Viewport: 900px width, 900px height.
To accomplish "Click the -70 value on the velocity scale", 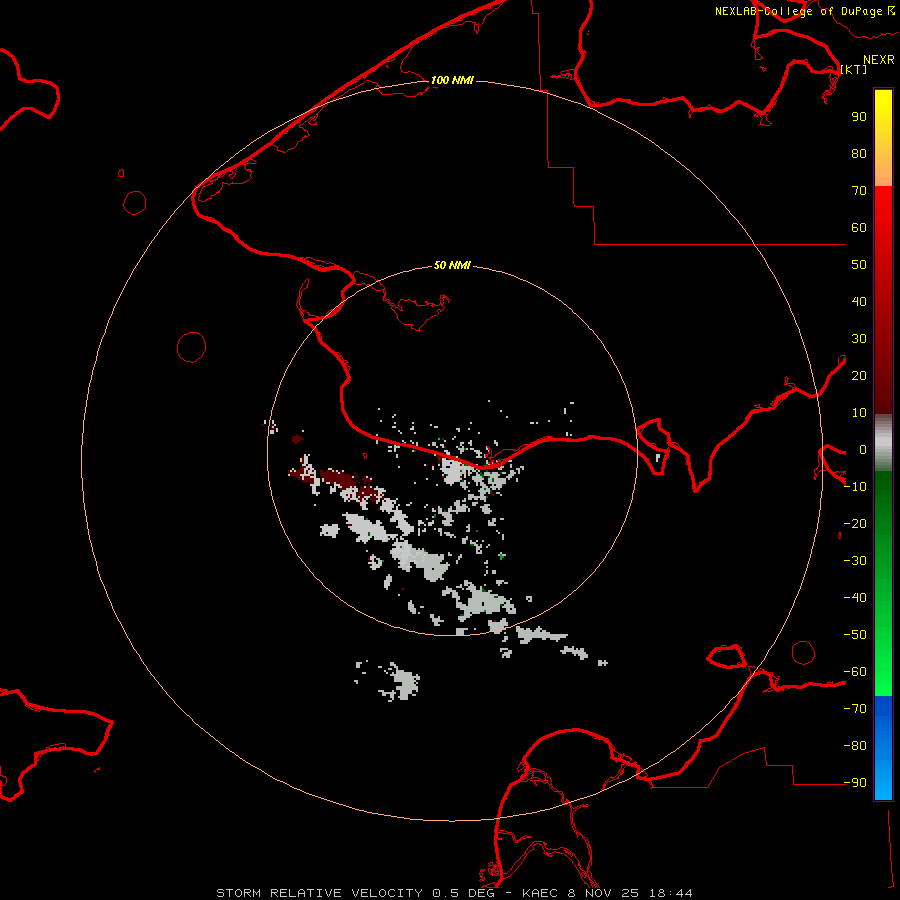I will click(855, 708).
